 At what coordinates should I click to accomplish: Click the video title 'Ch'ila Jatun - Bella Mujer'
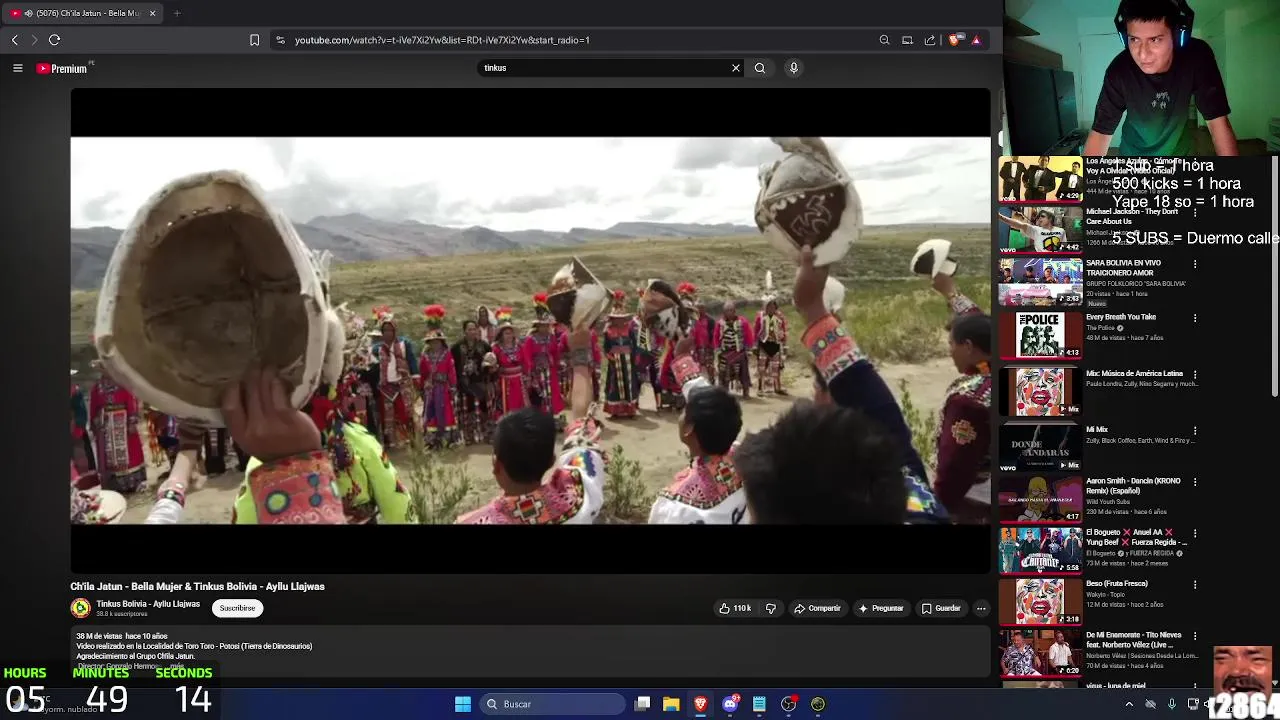(x=197, y=586)
